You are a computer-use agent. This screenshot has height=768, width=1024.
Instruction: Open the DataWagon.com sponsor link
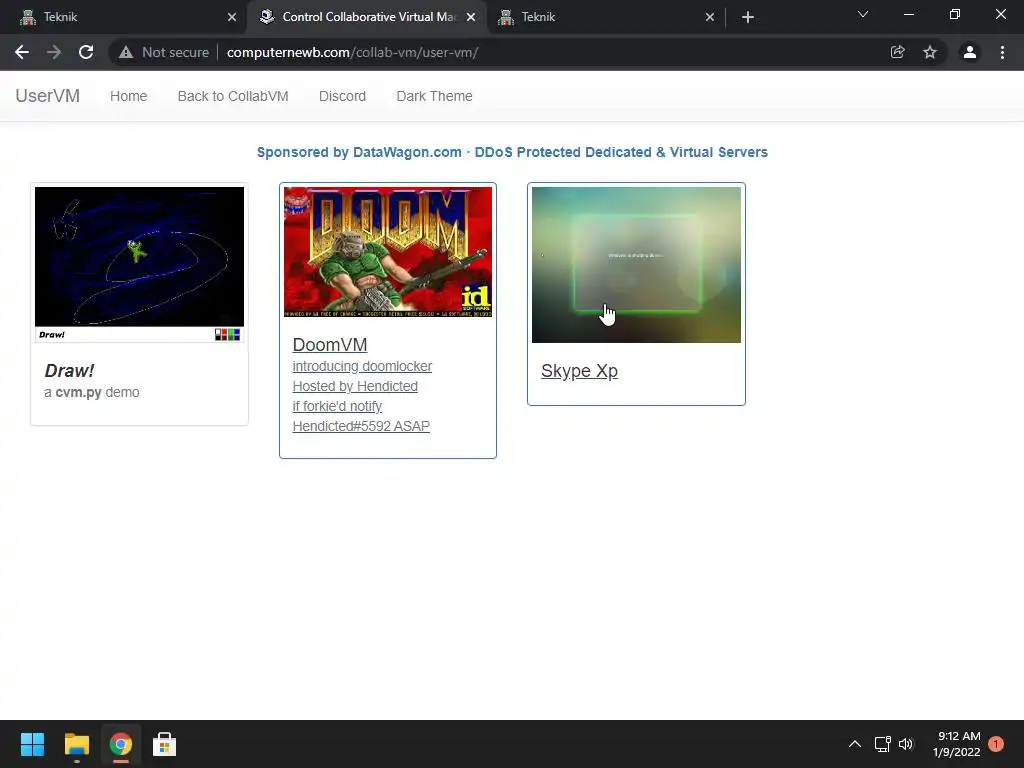click(x=512, y=152)
